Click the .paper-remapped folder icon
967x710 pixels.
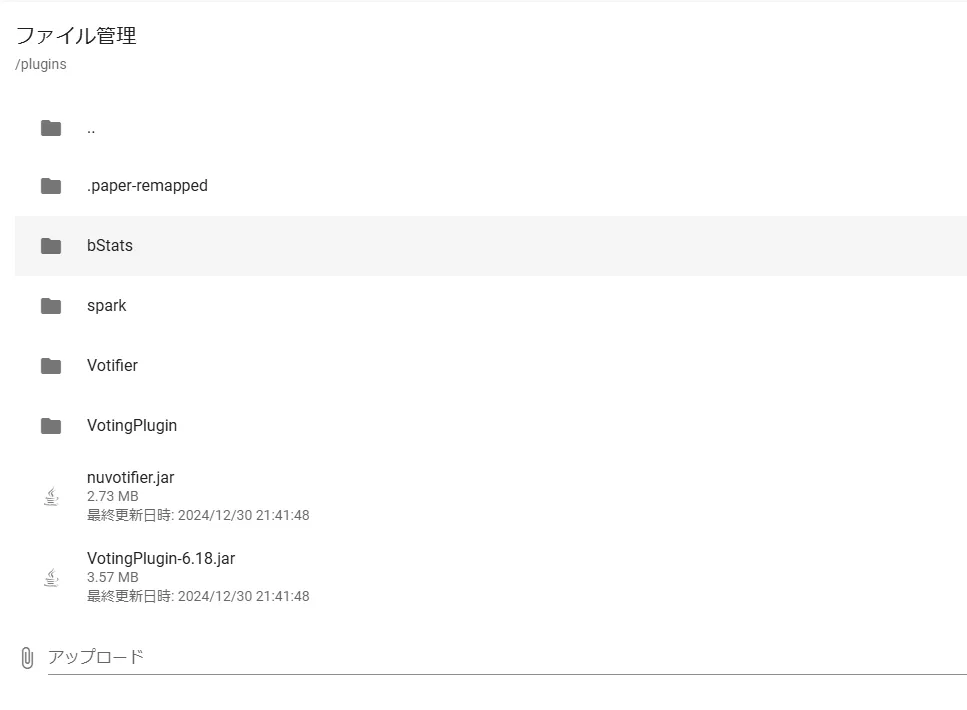tap(51, 186)
